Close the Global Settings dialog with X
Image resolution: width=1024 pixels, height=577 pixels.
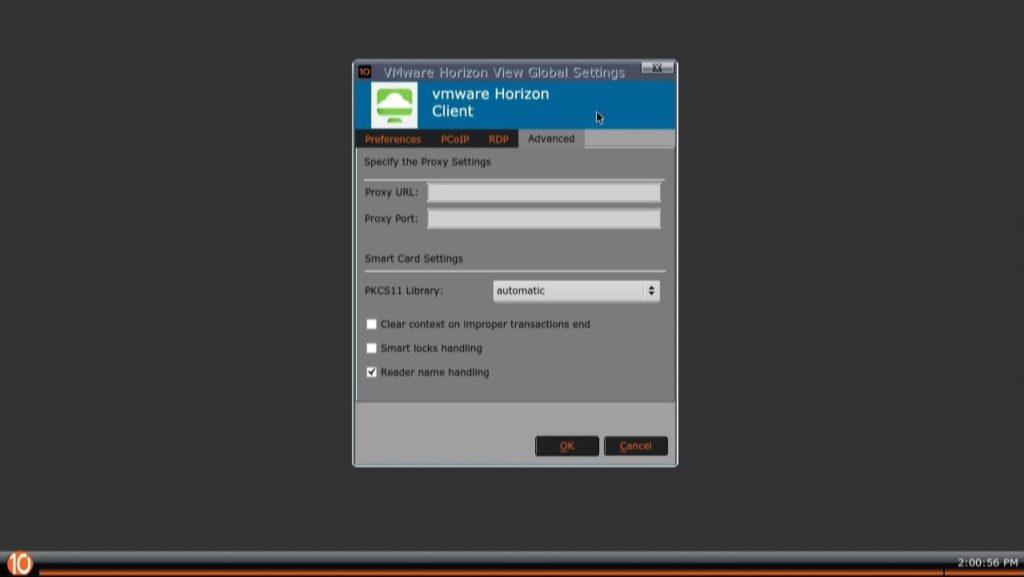tap(657, 68)
